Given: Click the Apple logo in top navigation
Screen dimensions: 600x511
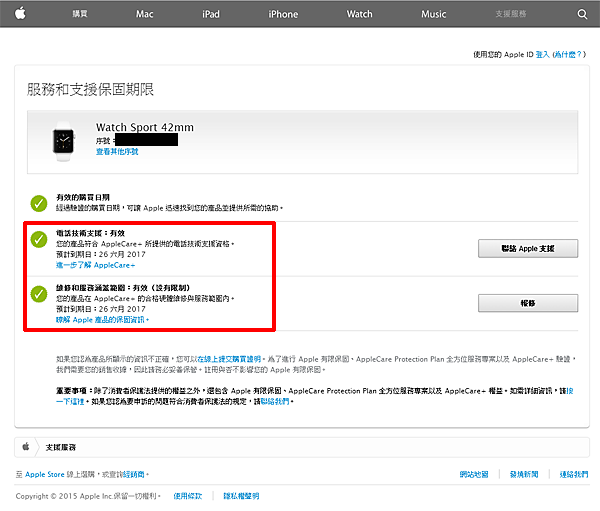Looking at the screenshot, I should (20, 13).
